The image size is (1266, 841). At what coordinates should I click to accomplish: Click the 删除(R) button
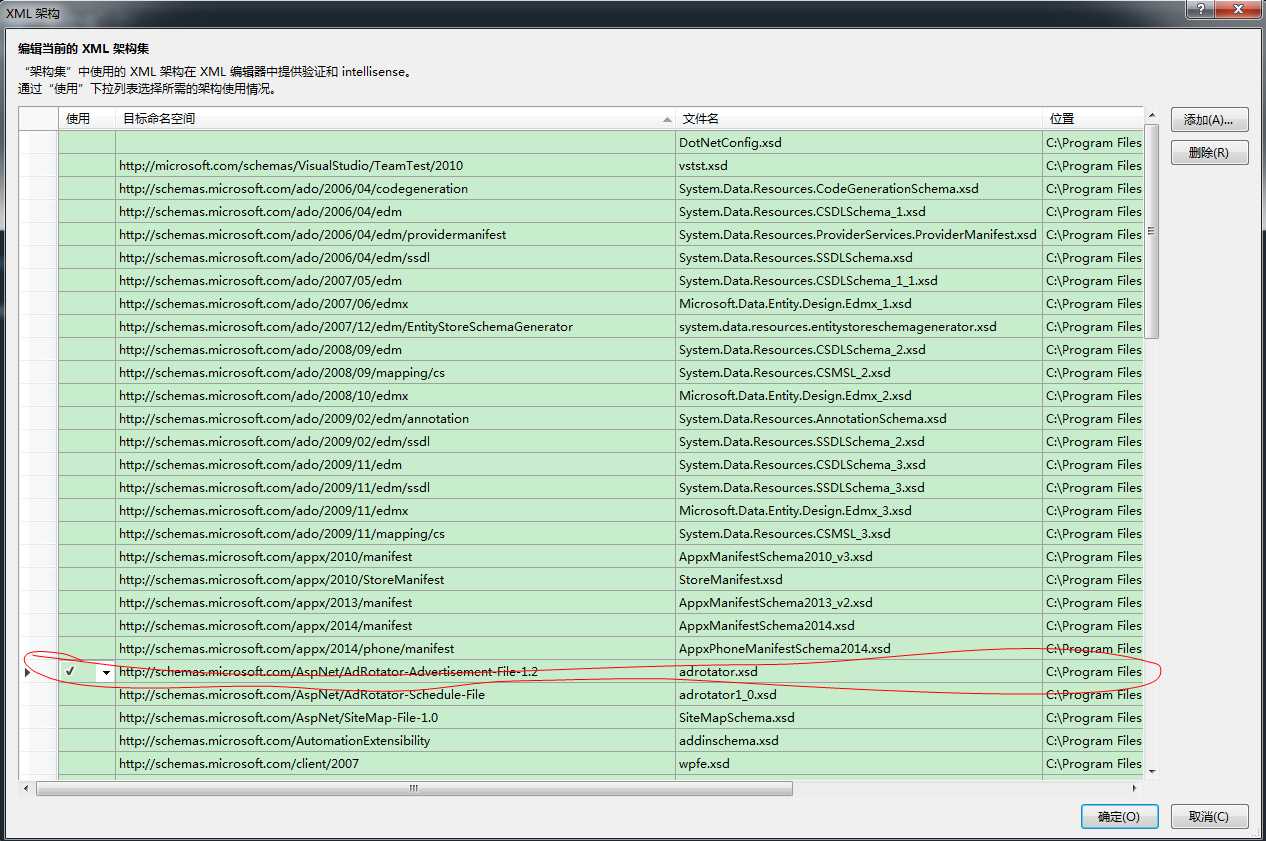pyautogui.click(x=1210, y=153)
